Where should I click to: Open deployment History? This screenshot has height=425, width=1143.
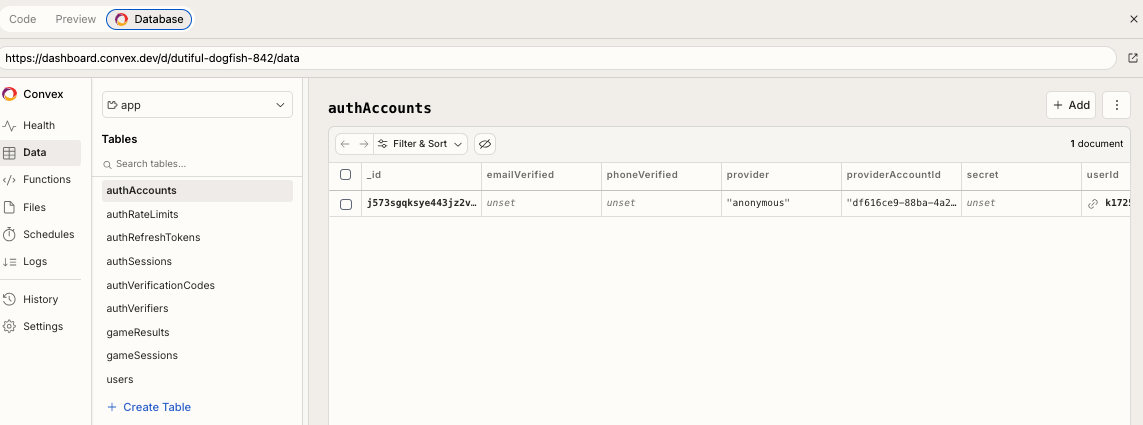[x=41, y=299]
